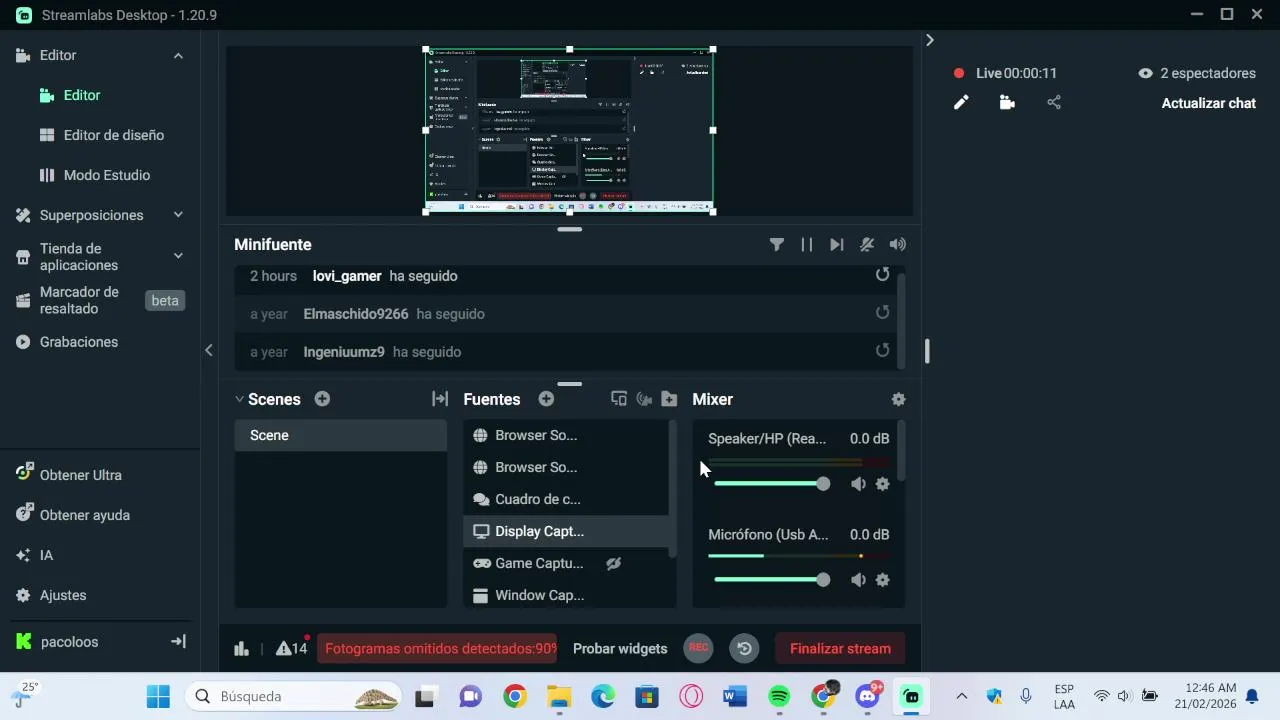Replay the Elmaschido9266 follow alert
Screen dimensions: 1280x720
[882, 313]
